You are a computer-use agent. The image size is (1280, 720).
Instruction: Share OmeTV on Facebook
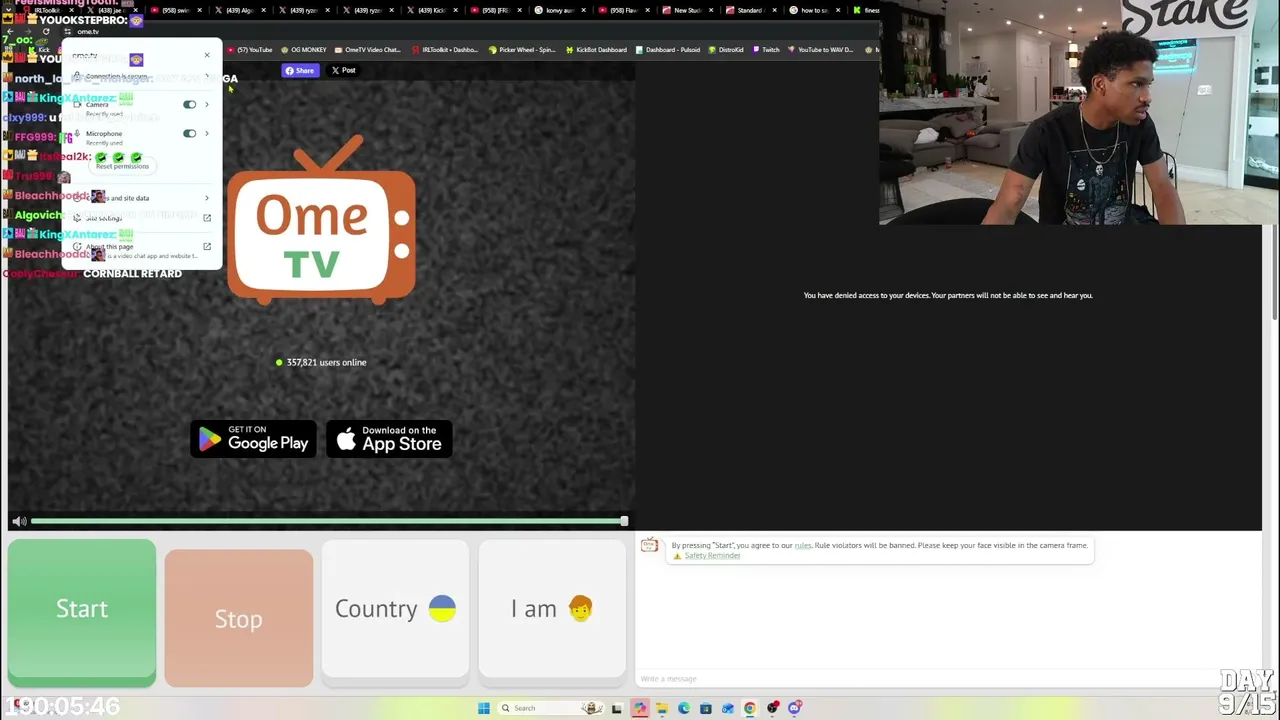[x=300, y=70]
